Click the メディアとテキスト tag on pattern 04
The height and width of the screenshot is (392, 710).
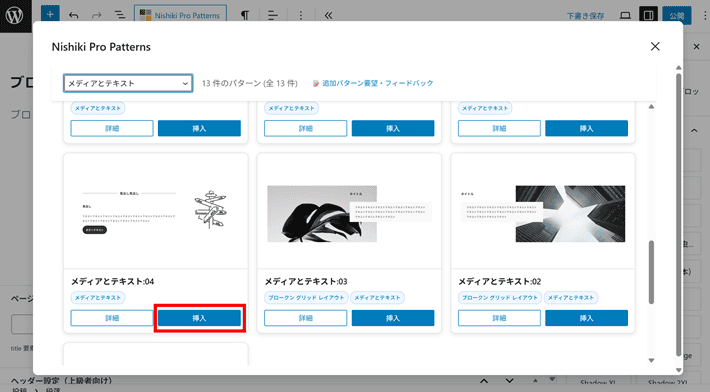click(x=98, y=297)
